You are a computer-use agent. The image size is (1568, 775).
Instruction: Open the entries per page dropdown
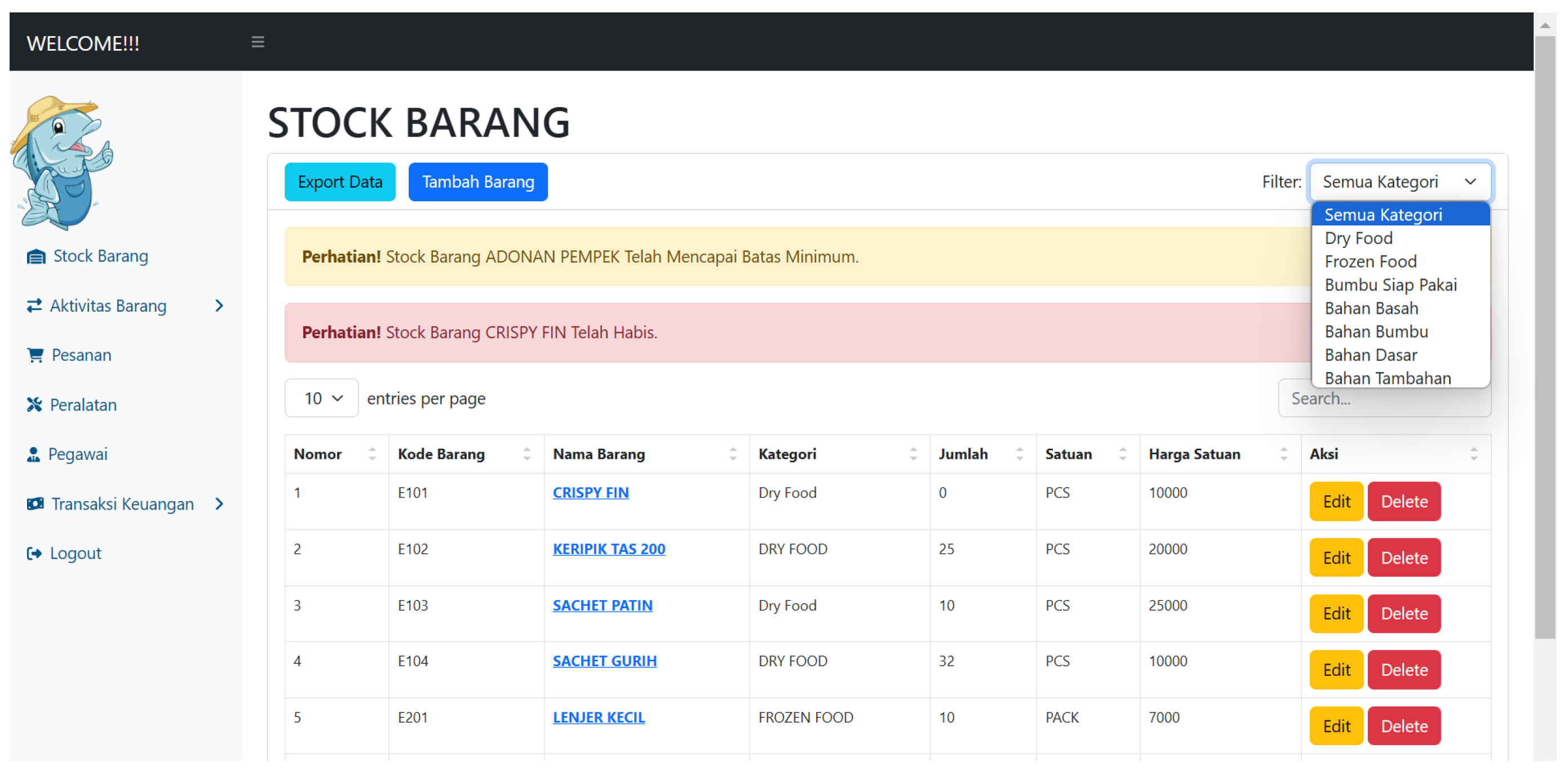point(321,398)
